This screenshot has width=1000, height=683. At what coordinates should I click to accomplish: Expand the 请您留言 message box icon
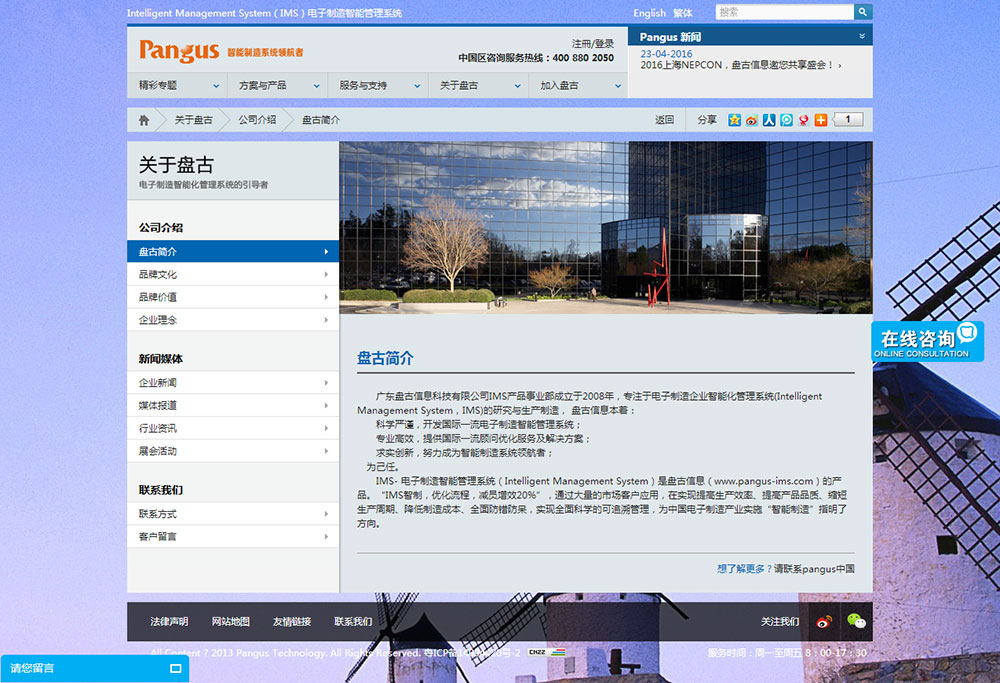(x=176, y=668)
